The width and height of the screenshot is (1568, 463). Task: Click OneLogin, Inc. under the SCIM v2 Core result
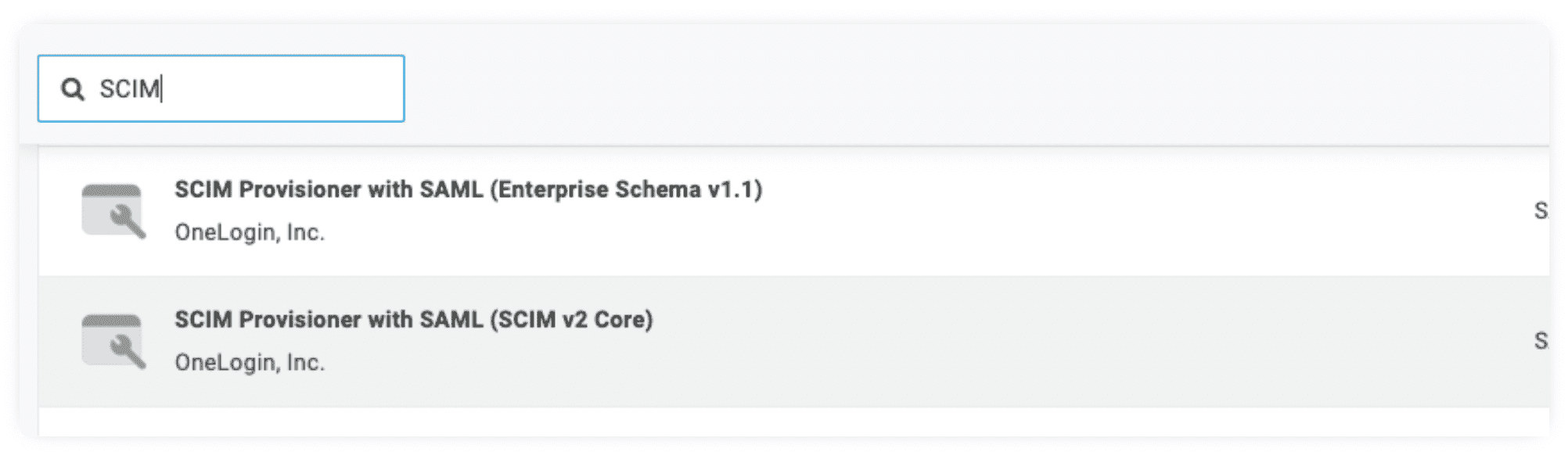250,363
